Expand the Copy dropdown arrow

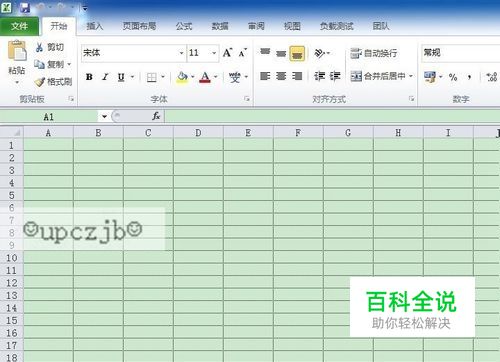point(69,64)
